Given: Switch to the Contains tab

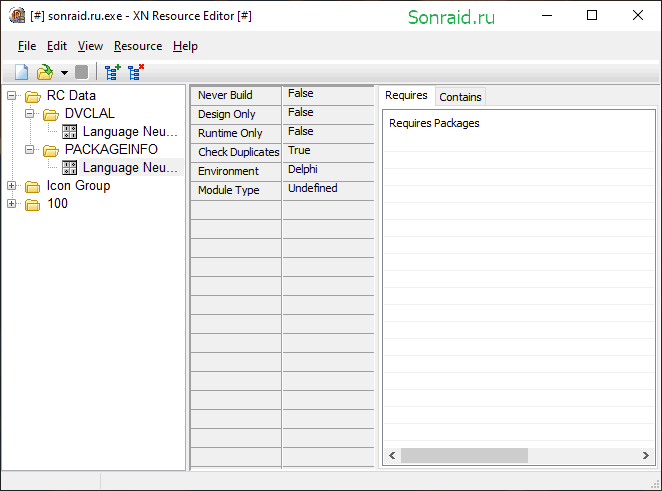Looking at the screenshot, I should tap(460, 97).
